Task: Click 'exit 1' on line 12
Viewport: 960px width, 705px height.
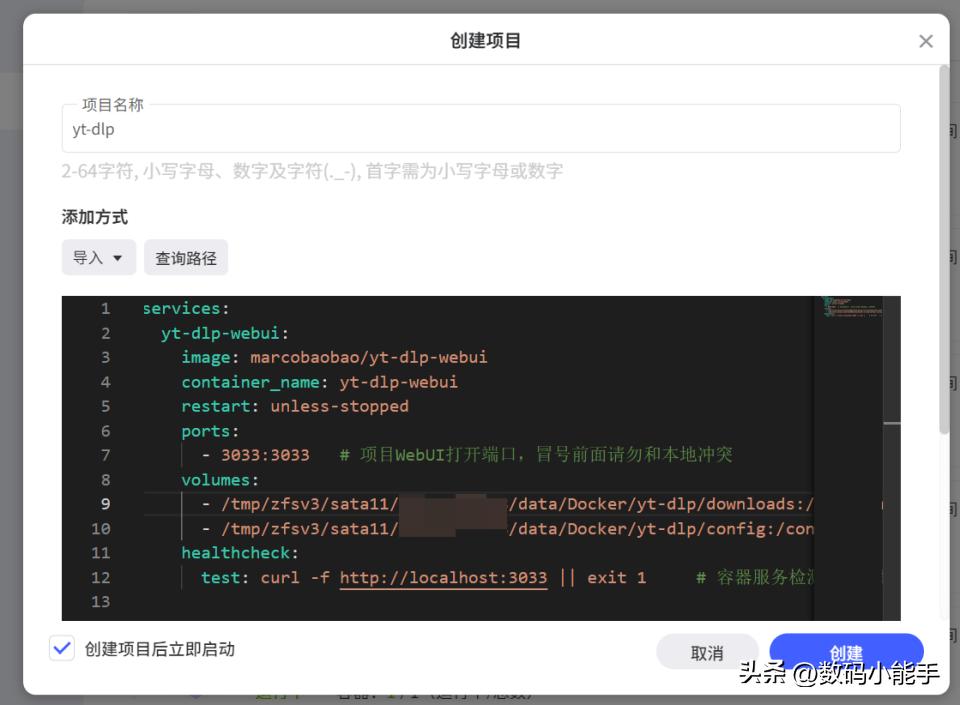Action: point(617,578)
